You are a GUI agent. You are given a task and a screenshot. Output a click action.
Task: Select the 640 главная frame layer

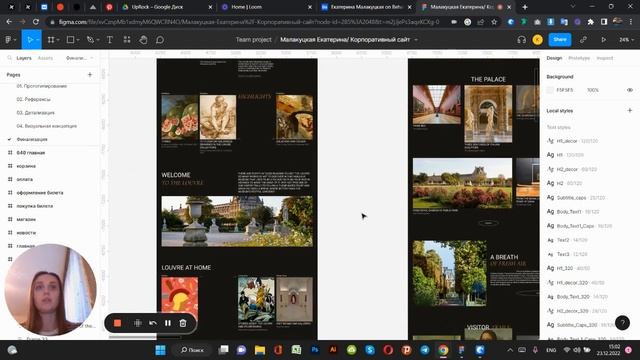(31, 153)
